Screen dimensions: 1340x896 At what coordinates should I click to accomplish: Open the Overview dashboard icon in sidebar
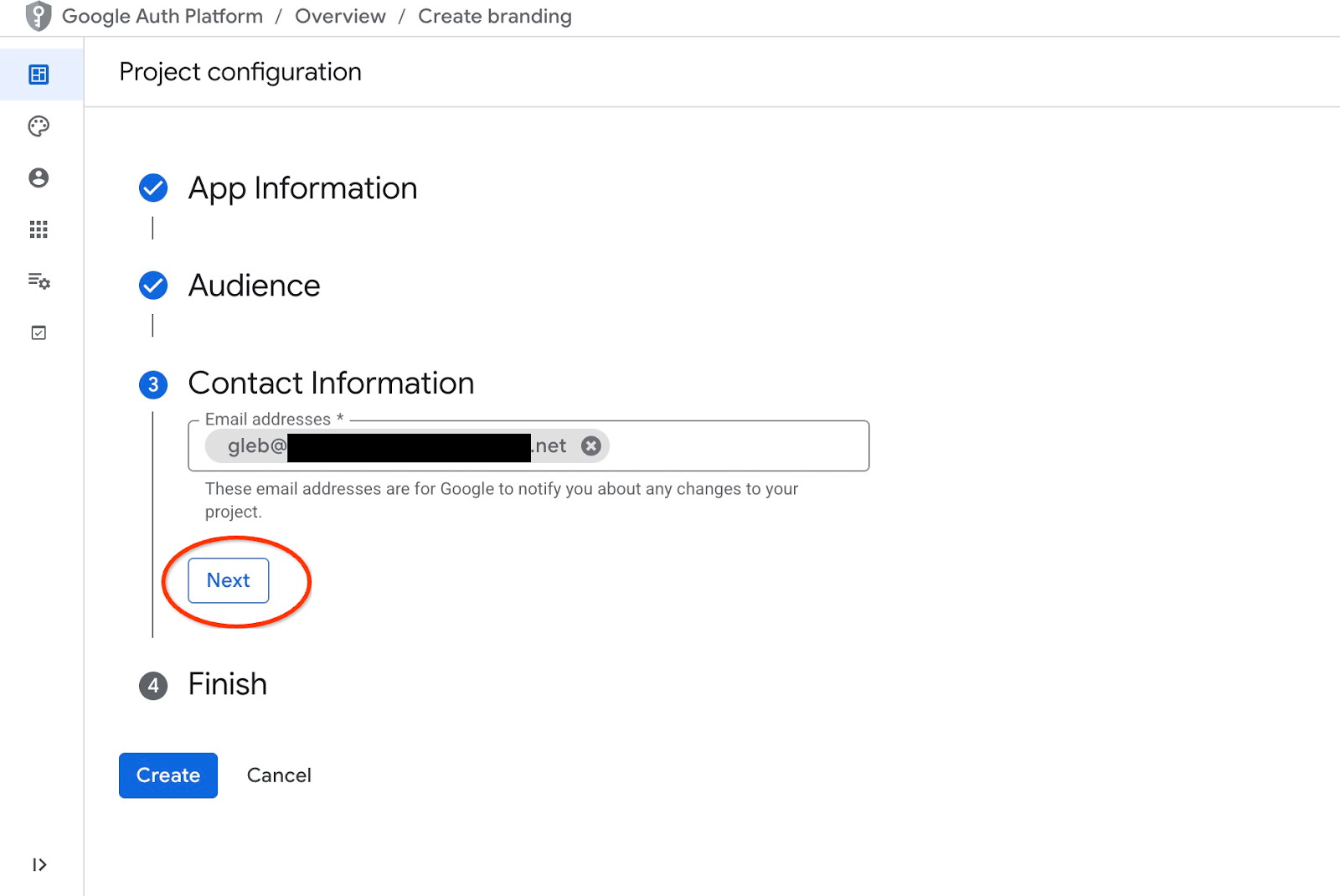tap(39, 75)
